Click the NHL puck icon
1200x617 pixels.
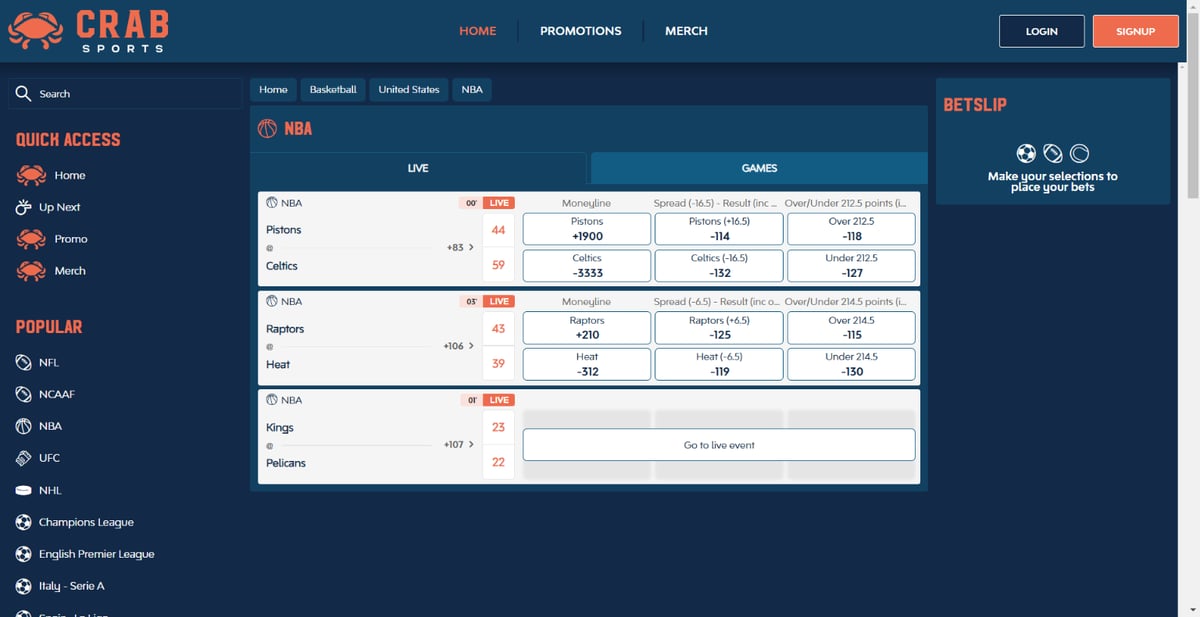point(24,491)
